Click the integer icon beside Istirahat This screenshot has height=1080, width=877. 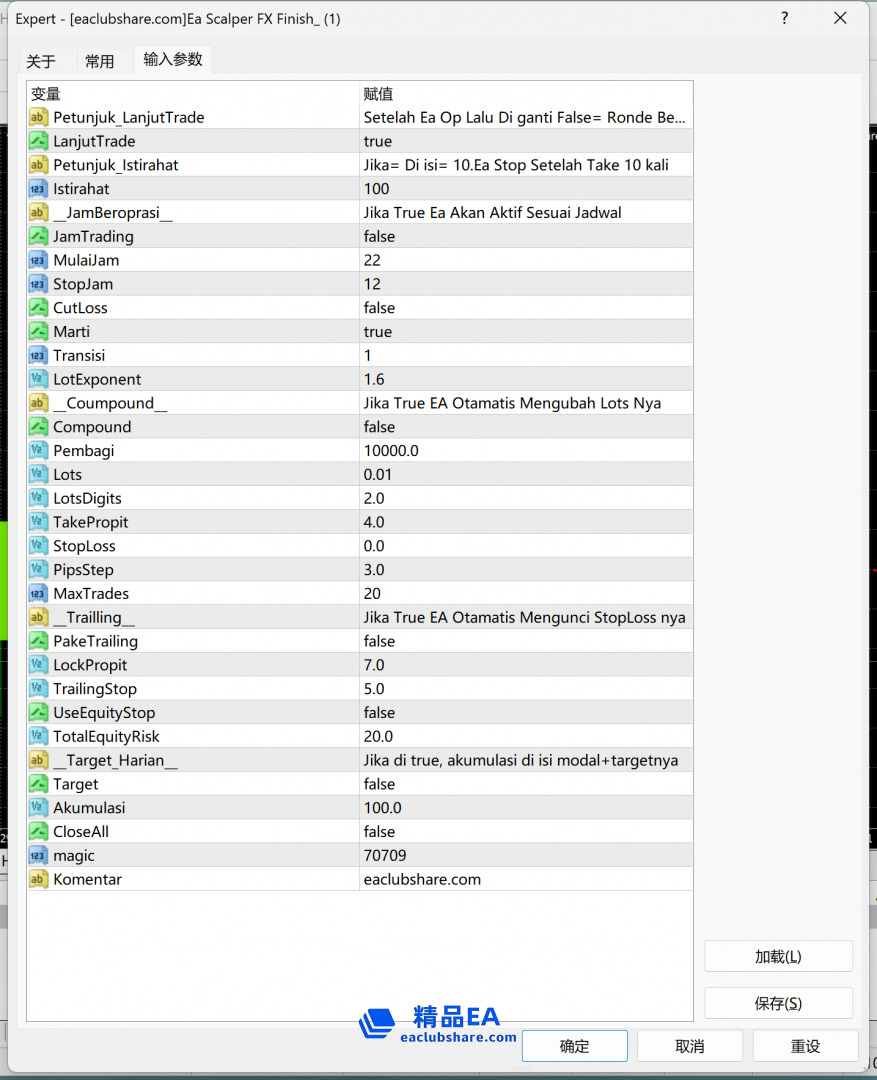39,189
